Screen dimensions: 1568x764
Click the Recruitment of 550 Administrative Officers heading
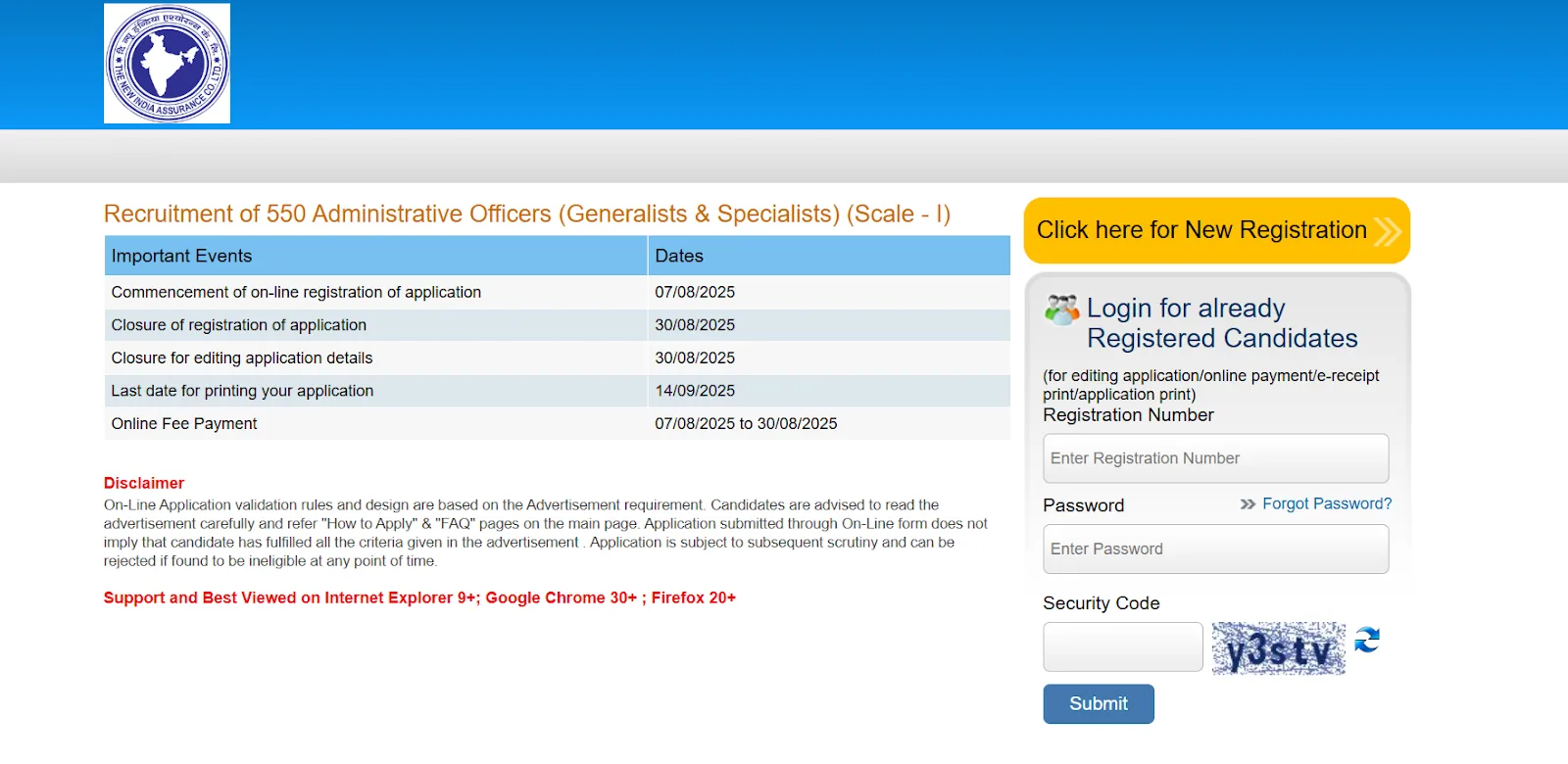(527, 214)
